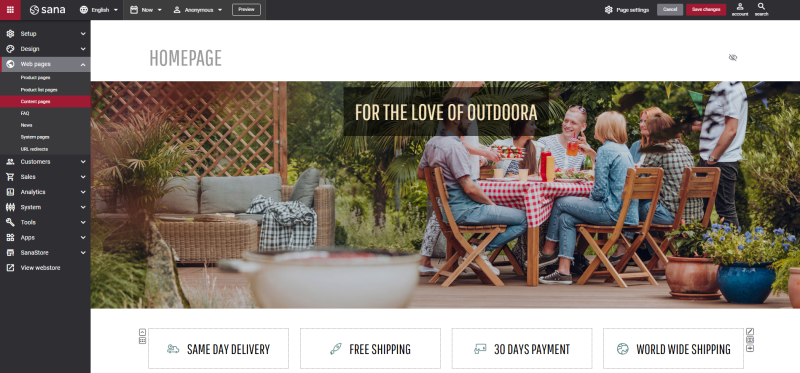Toggle the homepage title visibility eye icon
This screenshot has height=373, width=800.
(733, 58)
